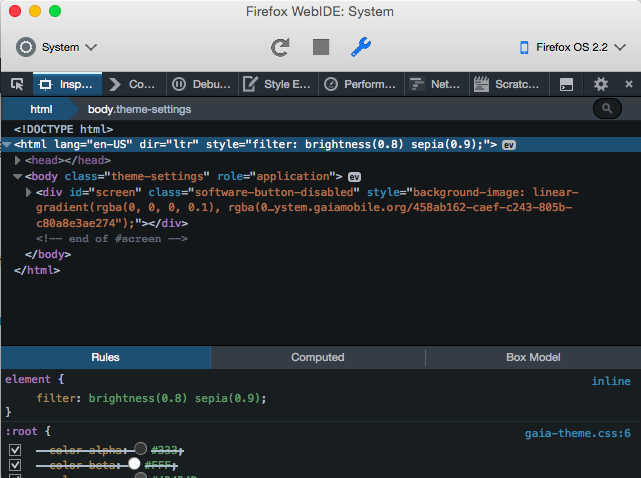Click the search HTML magnifier icon

pos(607,109)
